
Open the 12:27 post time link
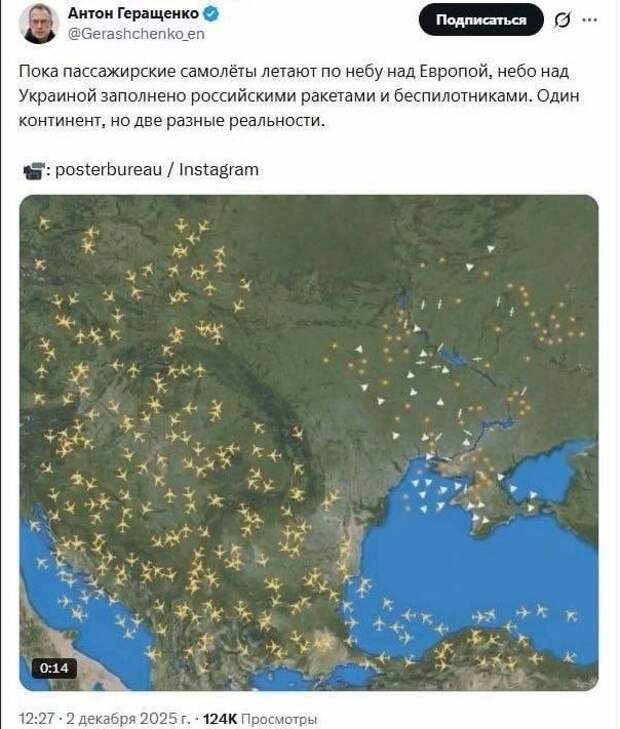[x=34, y=718]
